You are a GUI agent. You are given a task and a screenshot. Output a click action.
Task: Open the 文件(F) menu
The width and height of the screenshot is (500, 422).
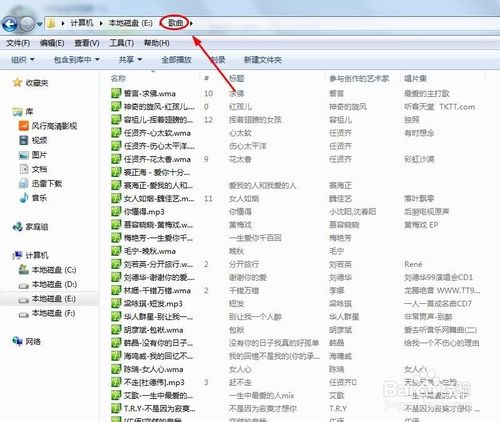18,43
